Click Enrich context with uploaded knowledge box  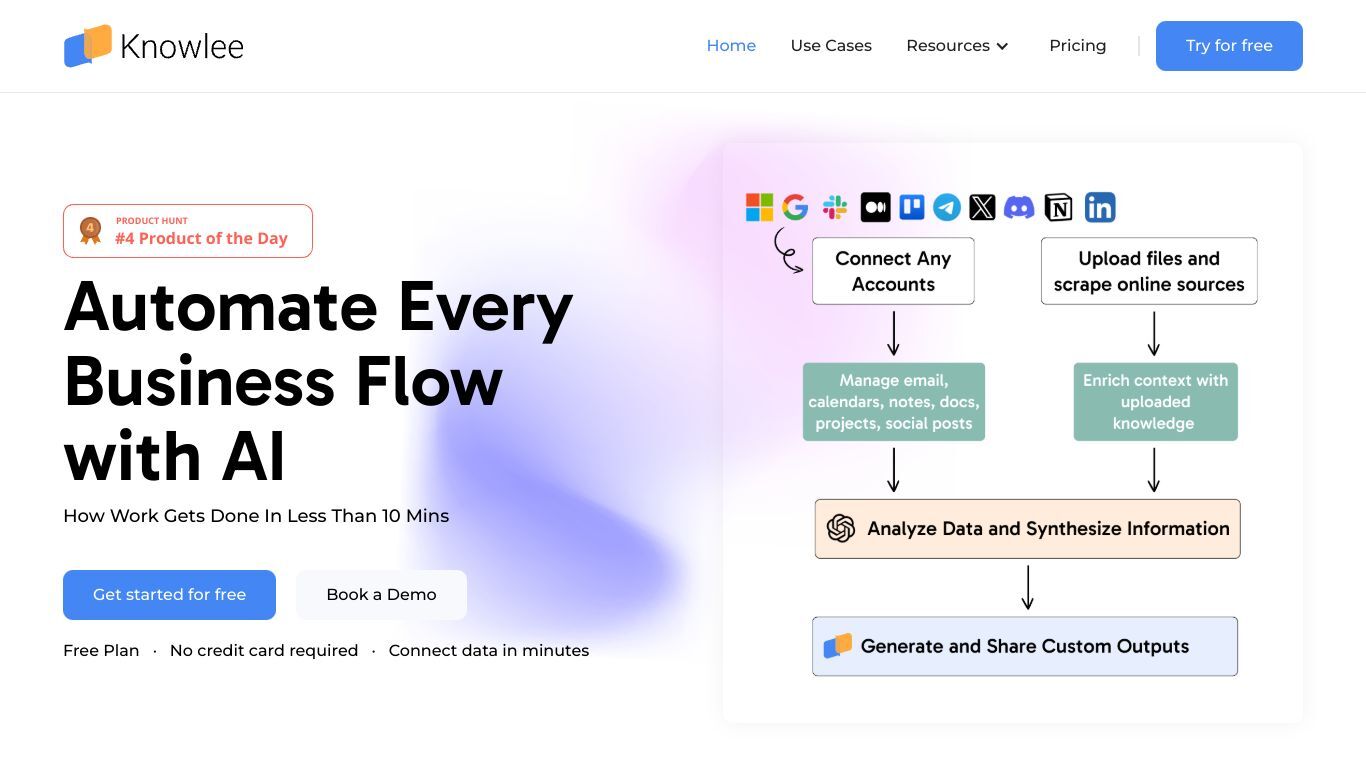[1155, 402]
